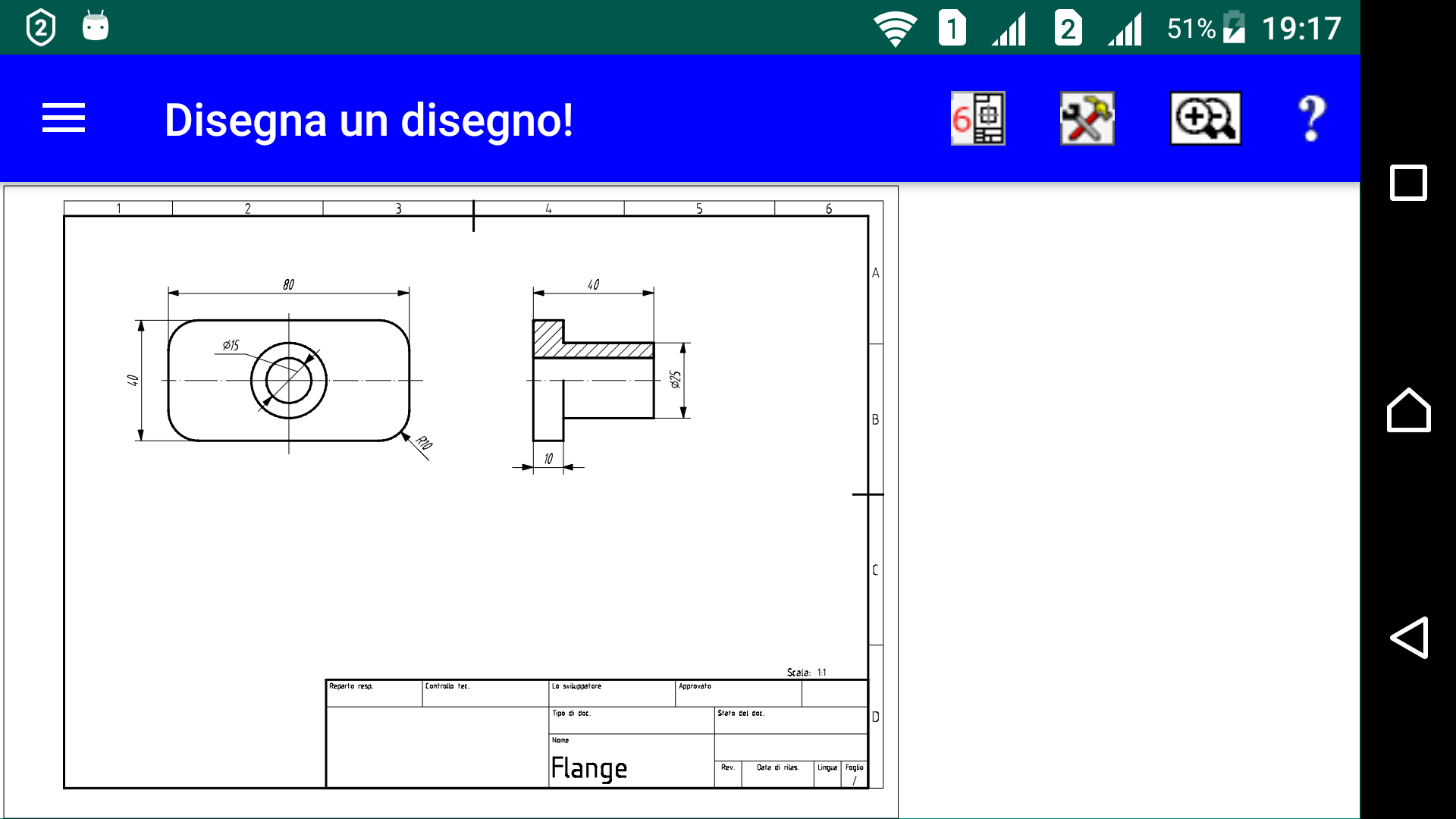Viewport: 1456px width, 819px height.
Task: Open the sheet format icon with red 6
Action: [977, 118]
